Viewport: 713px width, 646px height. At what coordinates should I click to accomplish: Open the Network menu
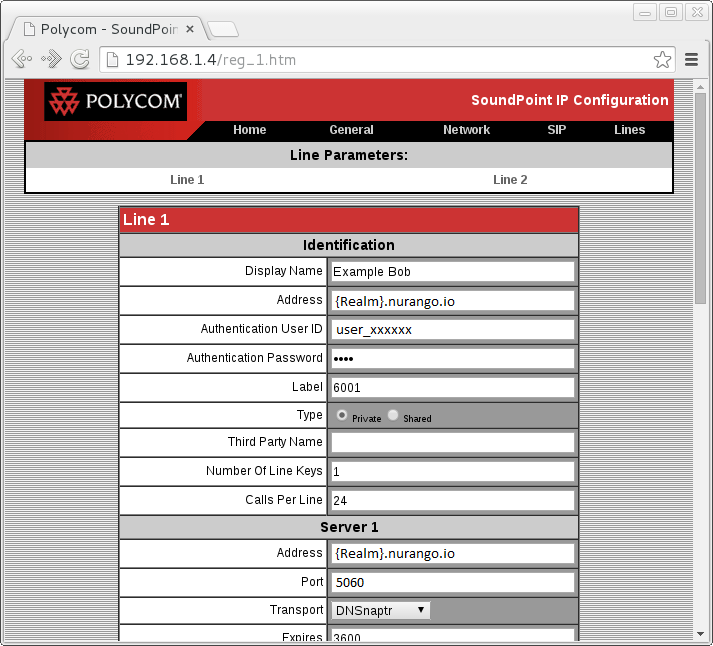point(467,130)
